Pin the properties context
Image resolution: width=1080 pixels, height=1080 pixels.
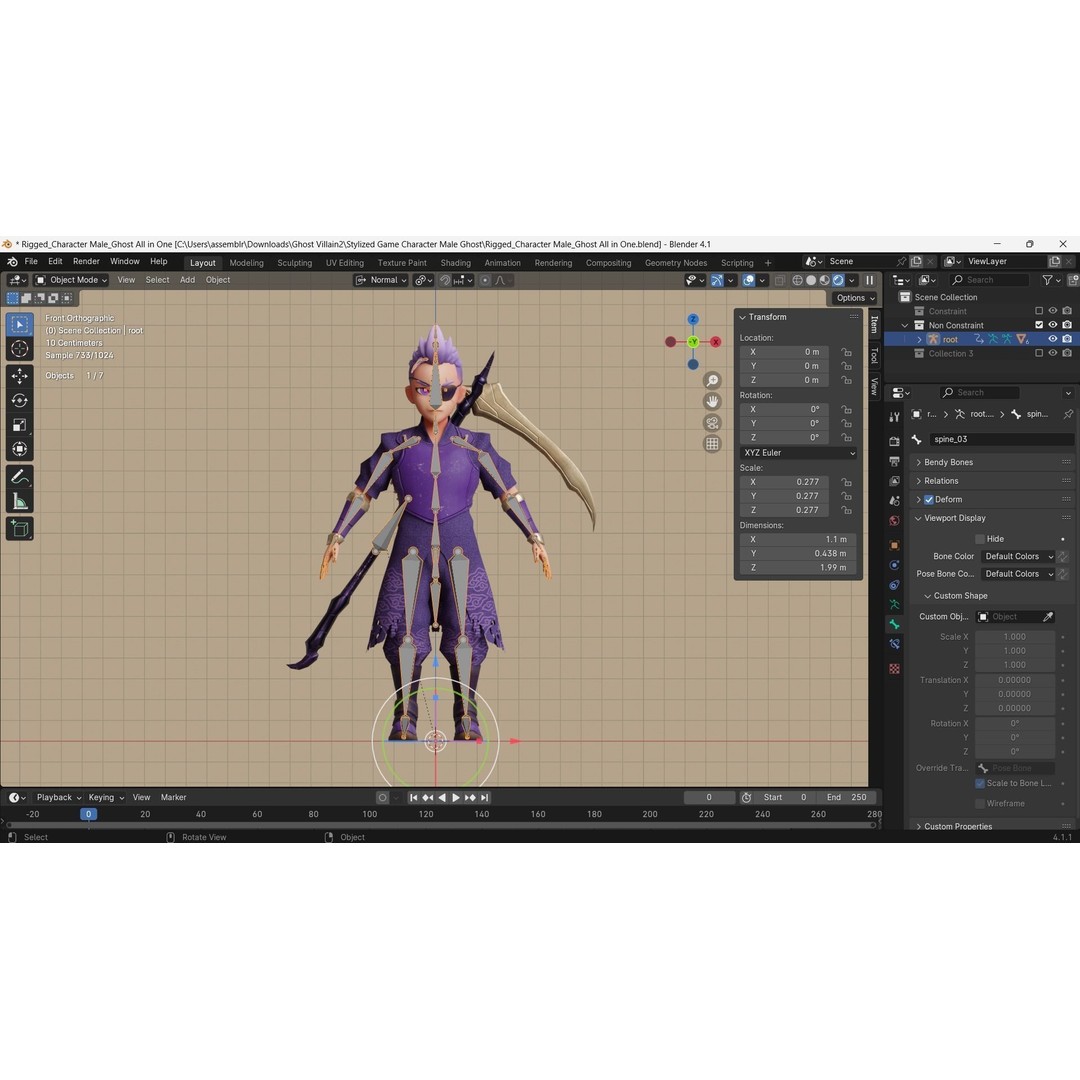click(1068, 414)
